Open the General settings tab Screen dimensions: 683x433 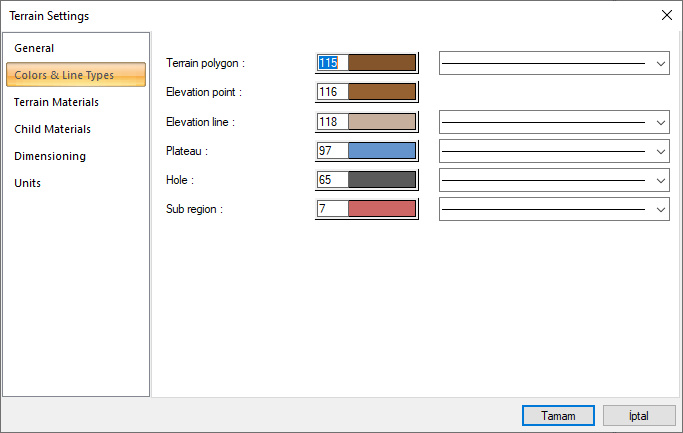pyautogui.click(x=34, y=48)
